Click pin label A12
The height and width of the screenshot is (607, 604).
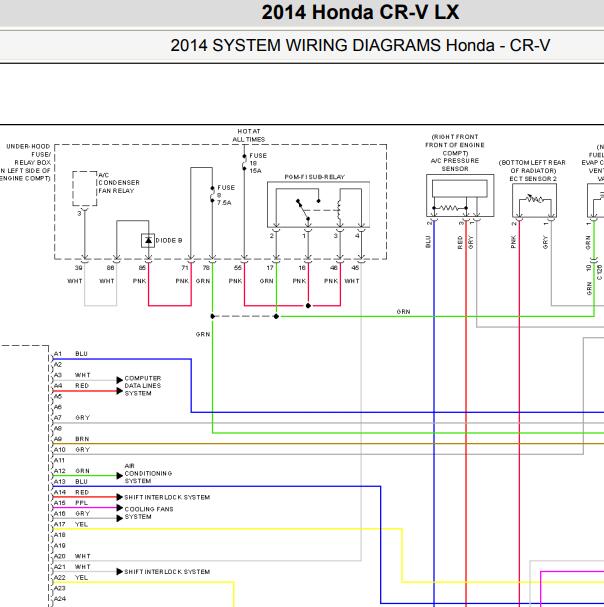[x=60, y=471]
